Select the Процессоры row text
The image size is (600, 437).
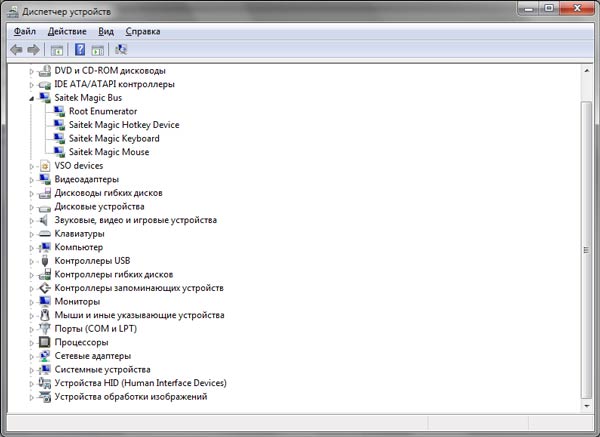(82, 342)
